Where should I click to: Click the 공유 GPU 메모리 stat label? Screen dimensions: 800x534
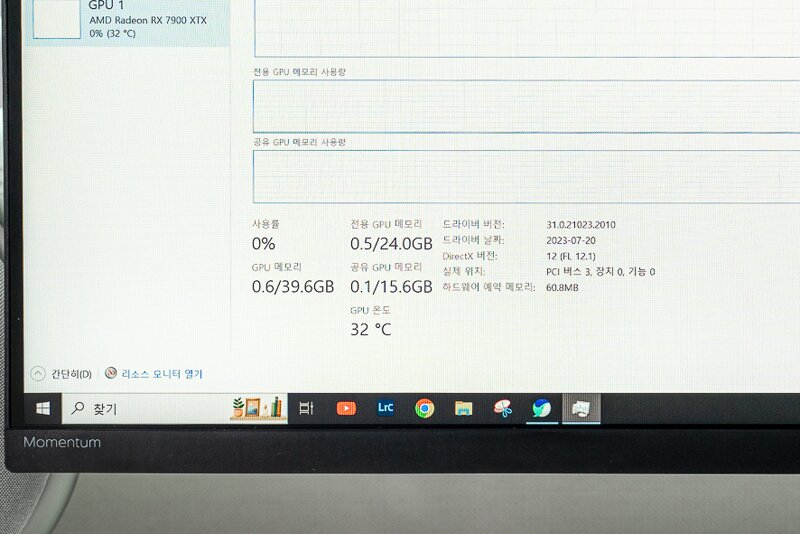tap(386, 267)
